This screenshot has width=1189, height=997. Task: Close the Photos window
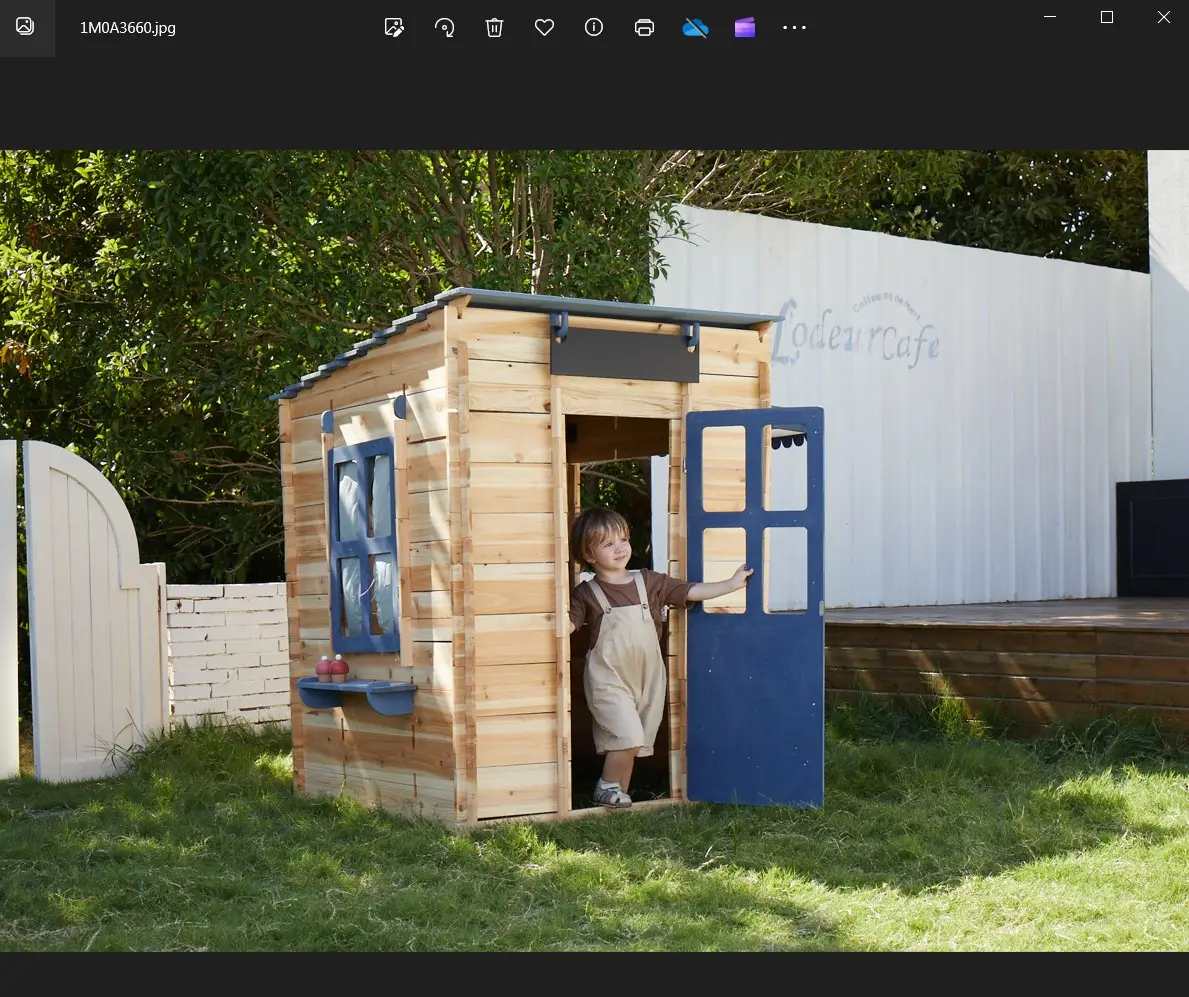(1163, 17)
